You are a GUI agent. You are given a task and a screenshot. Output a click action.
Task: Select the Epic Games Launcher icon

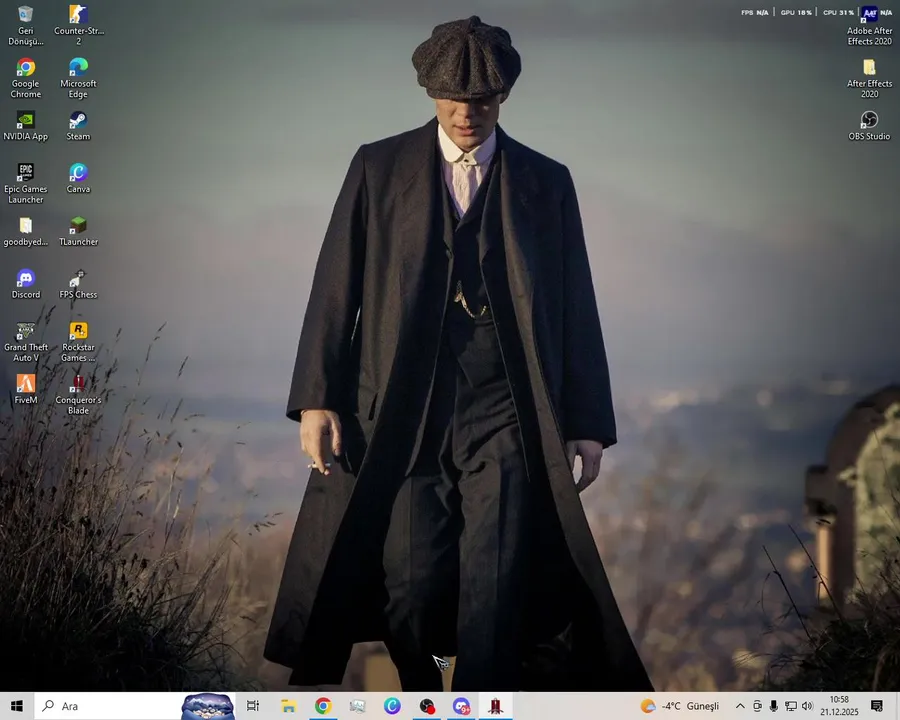25,184
